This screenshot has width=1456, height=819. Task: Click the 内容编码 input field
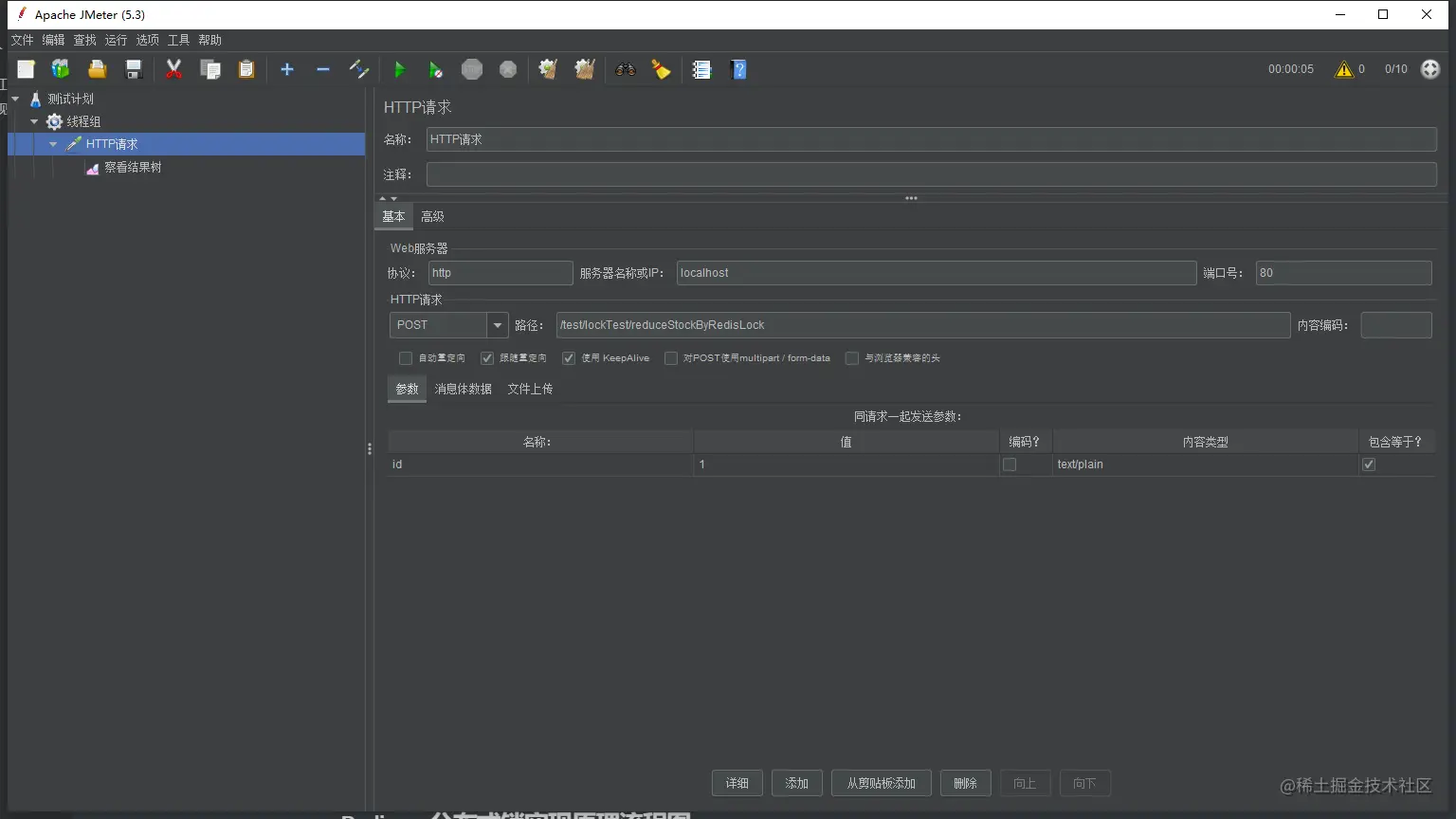click(1396, 325)
